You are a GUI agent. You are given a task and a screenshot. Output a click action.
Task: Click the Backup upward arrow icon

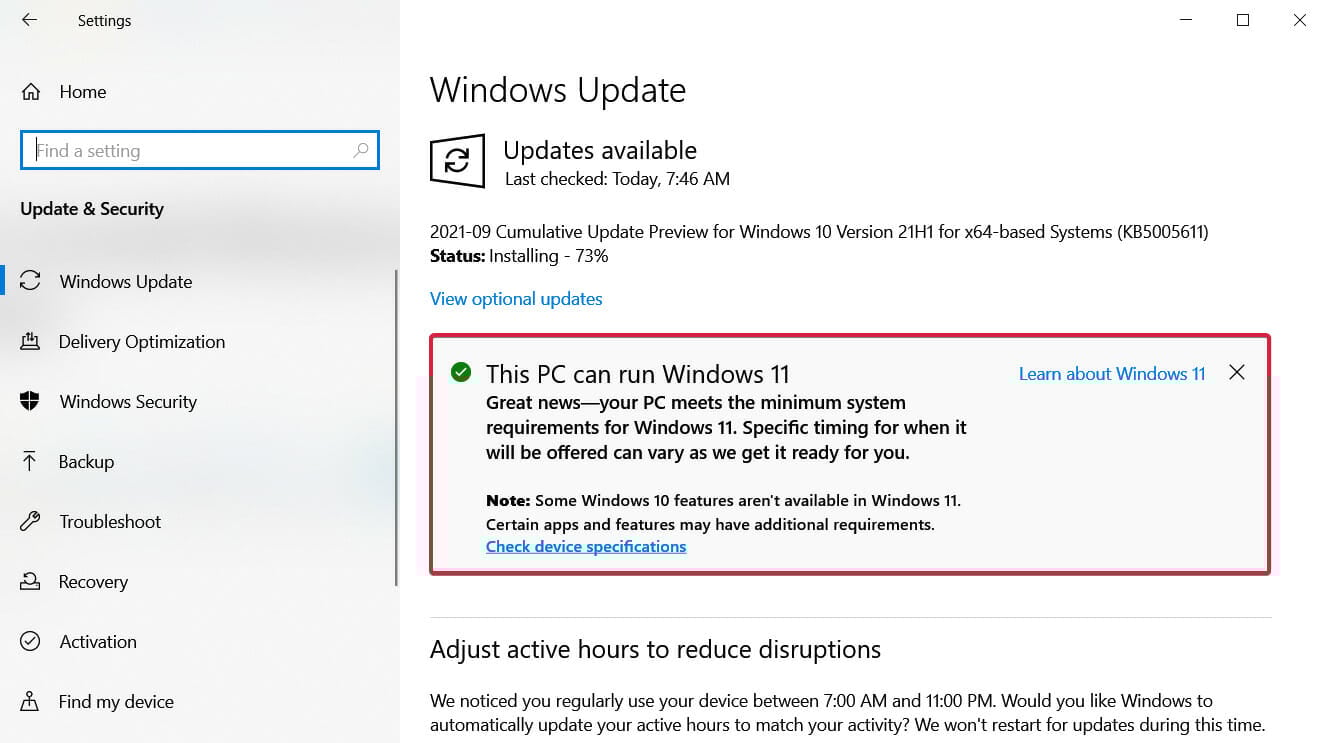pos(30,461)
